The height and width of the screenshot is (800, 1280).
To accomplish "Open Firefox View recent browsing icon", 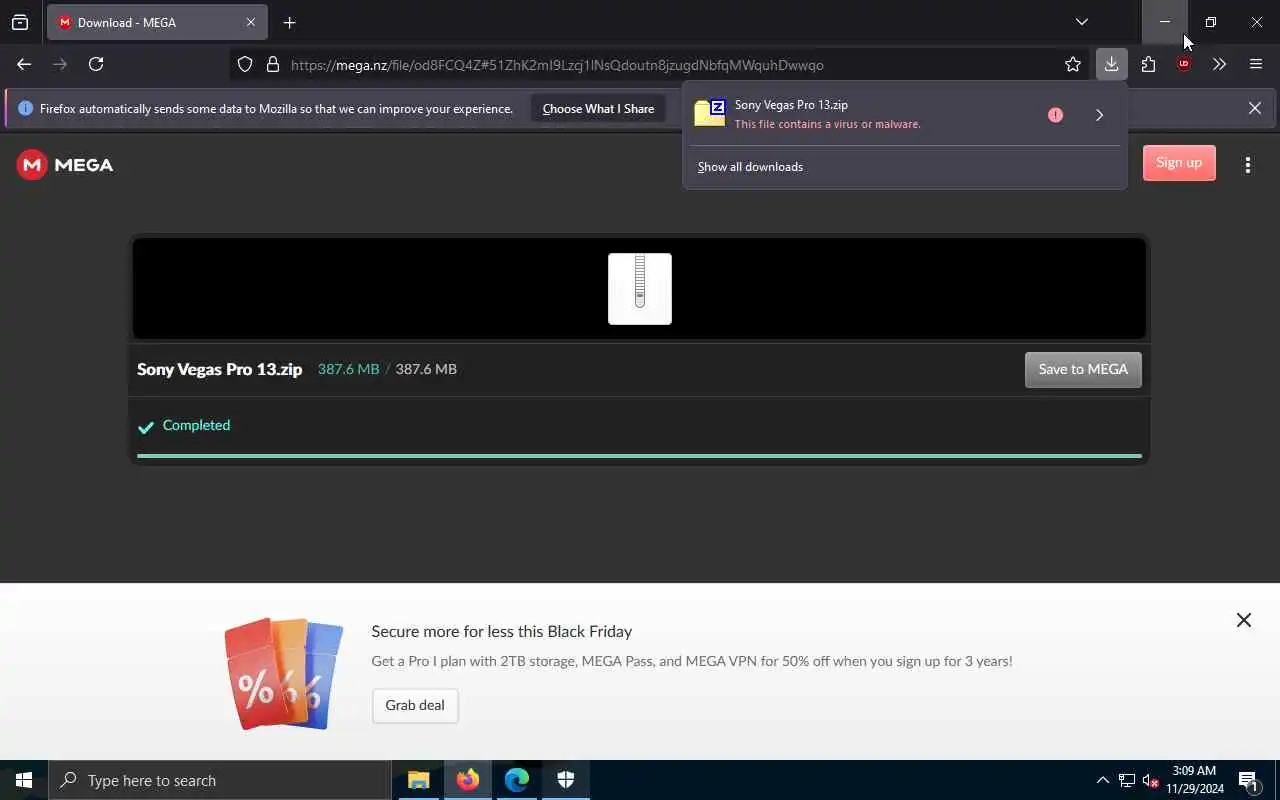I will coord(20,22).
